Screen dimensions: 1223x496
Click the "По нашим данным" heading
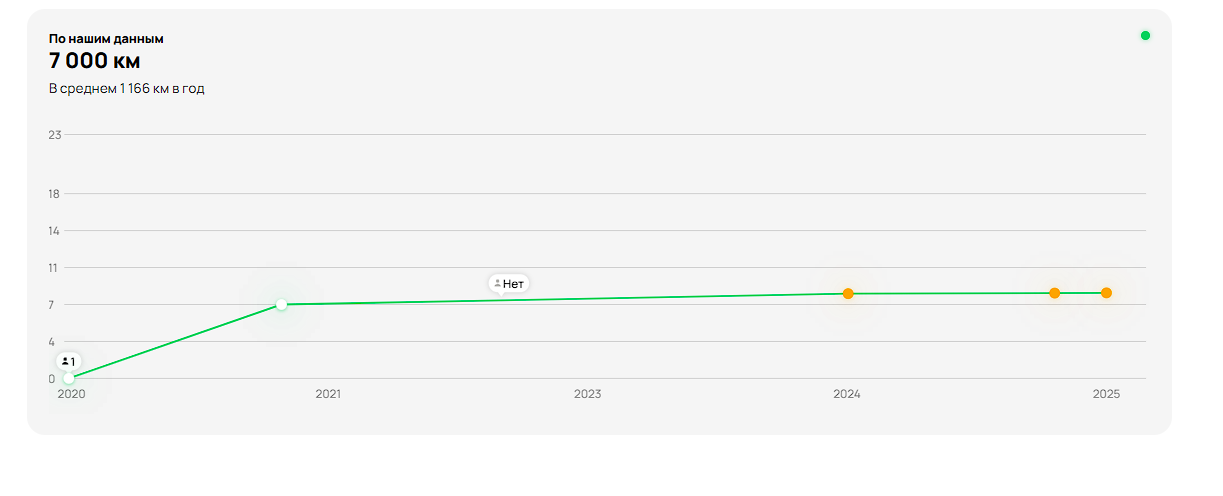tap(106, 39)
